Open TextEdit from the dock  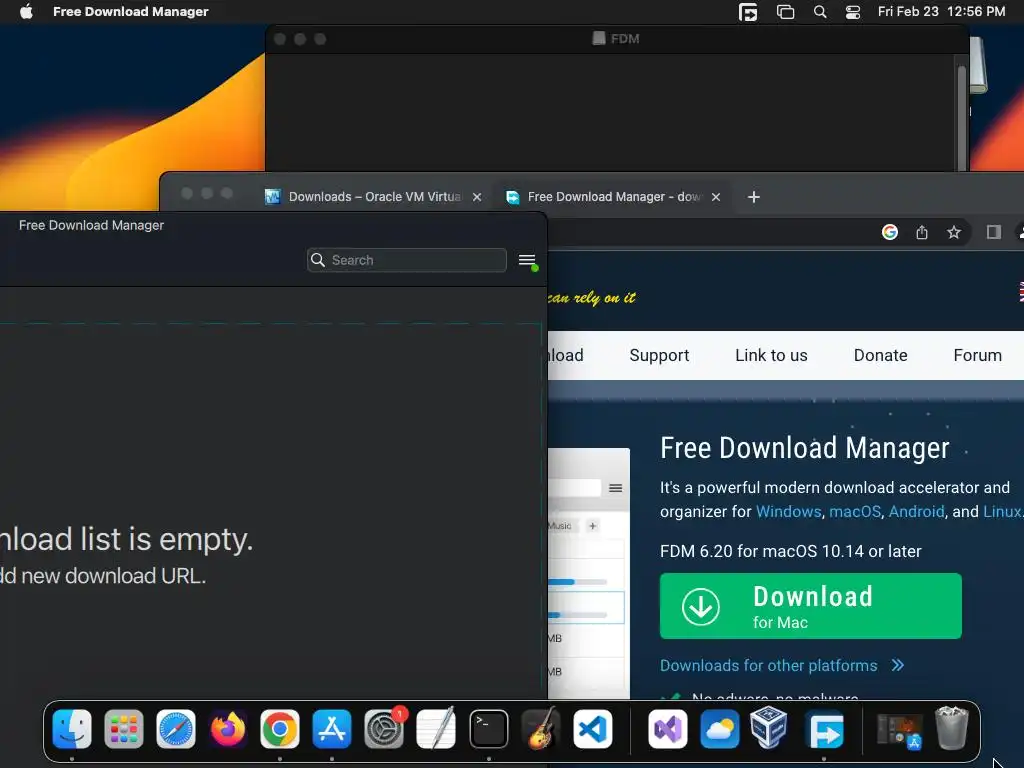click(x=436, y=729)
